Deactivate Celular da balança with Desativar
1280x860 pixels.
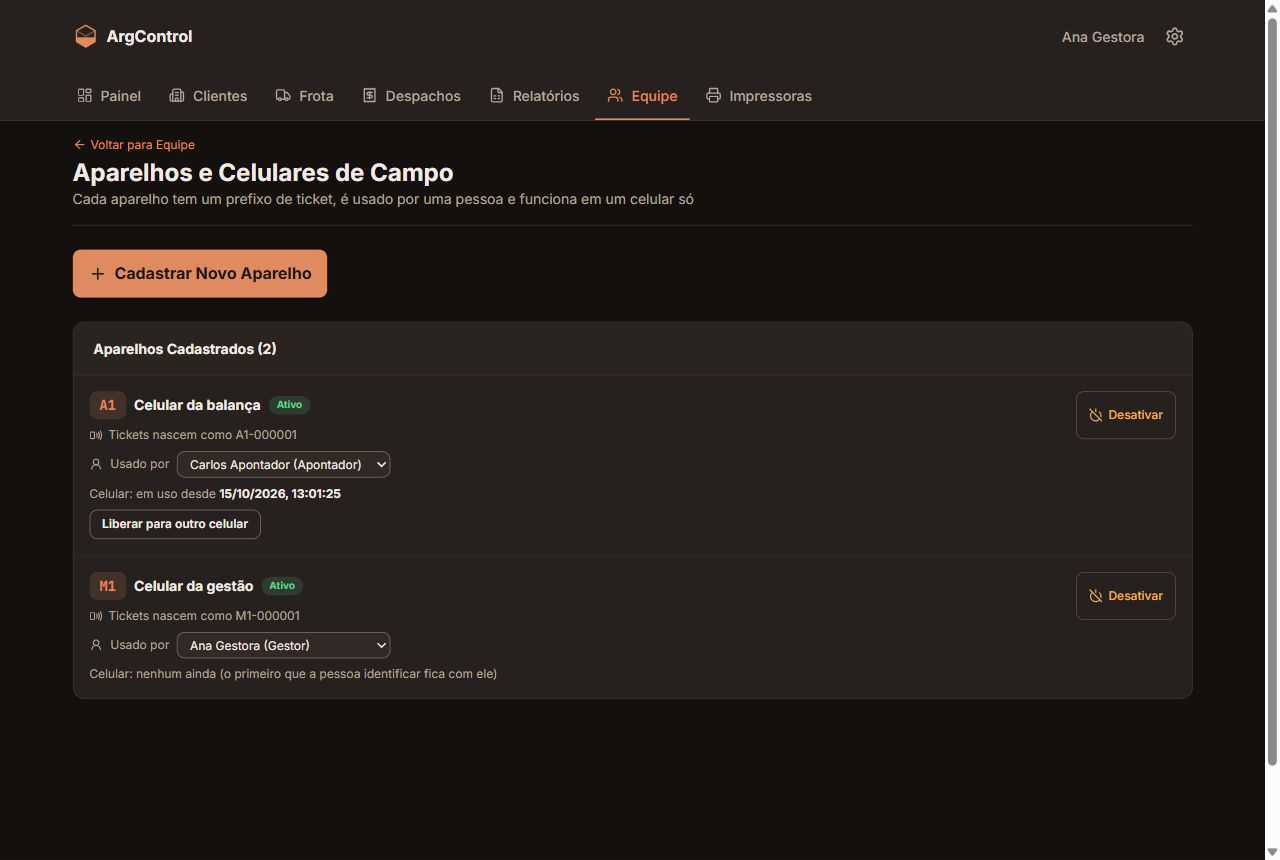pyautogui.click(x=1126, y=415)
